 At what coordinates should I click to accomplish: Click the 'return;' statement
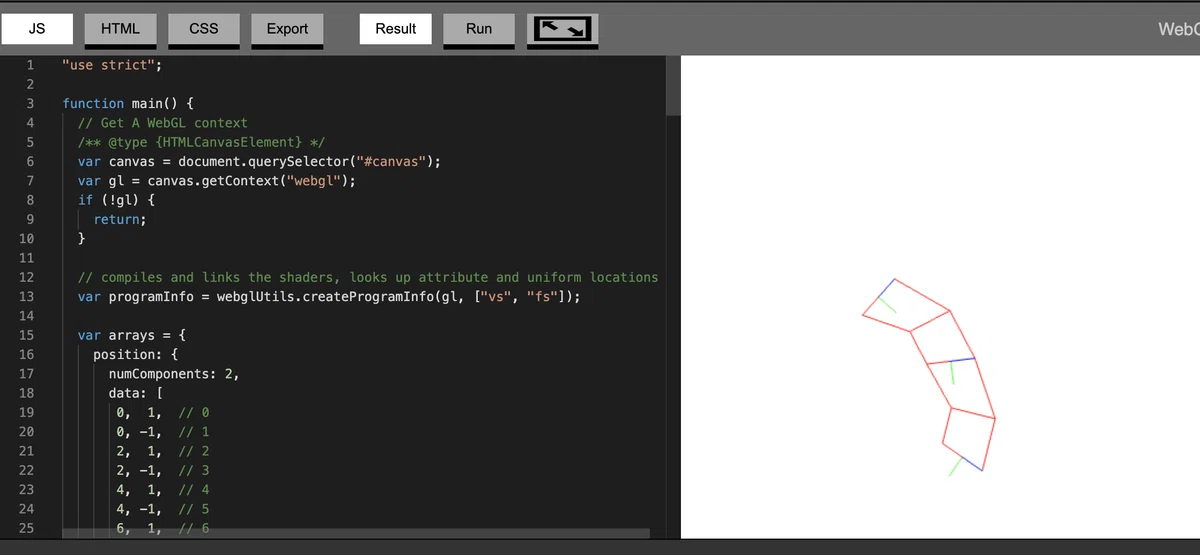pyautogui.click(x=120, y=219)
